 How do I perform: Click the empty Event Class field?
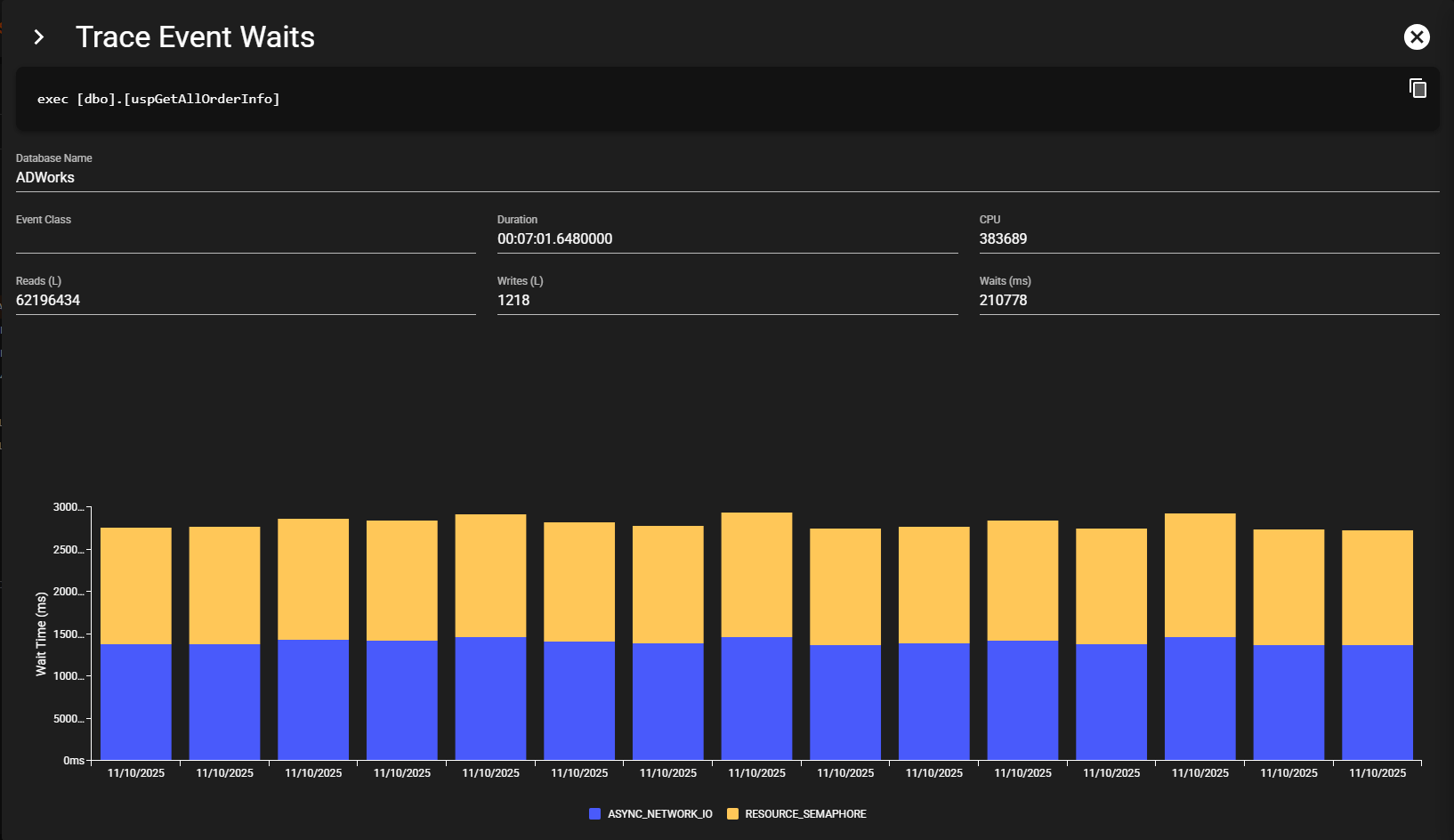tap(245, 239)
